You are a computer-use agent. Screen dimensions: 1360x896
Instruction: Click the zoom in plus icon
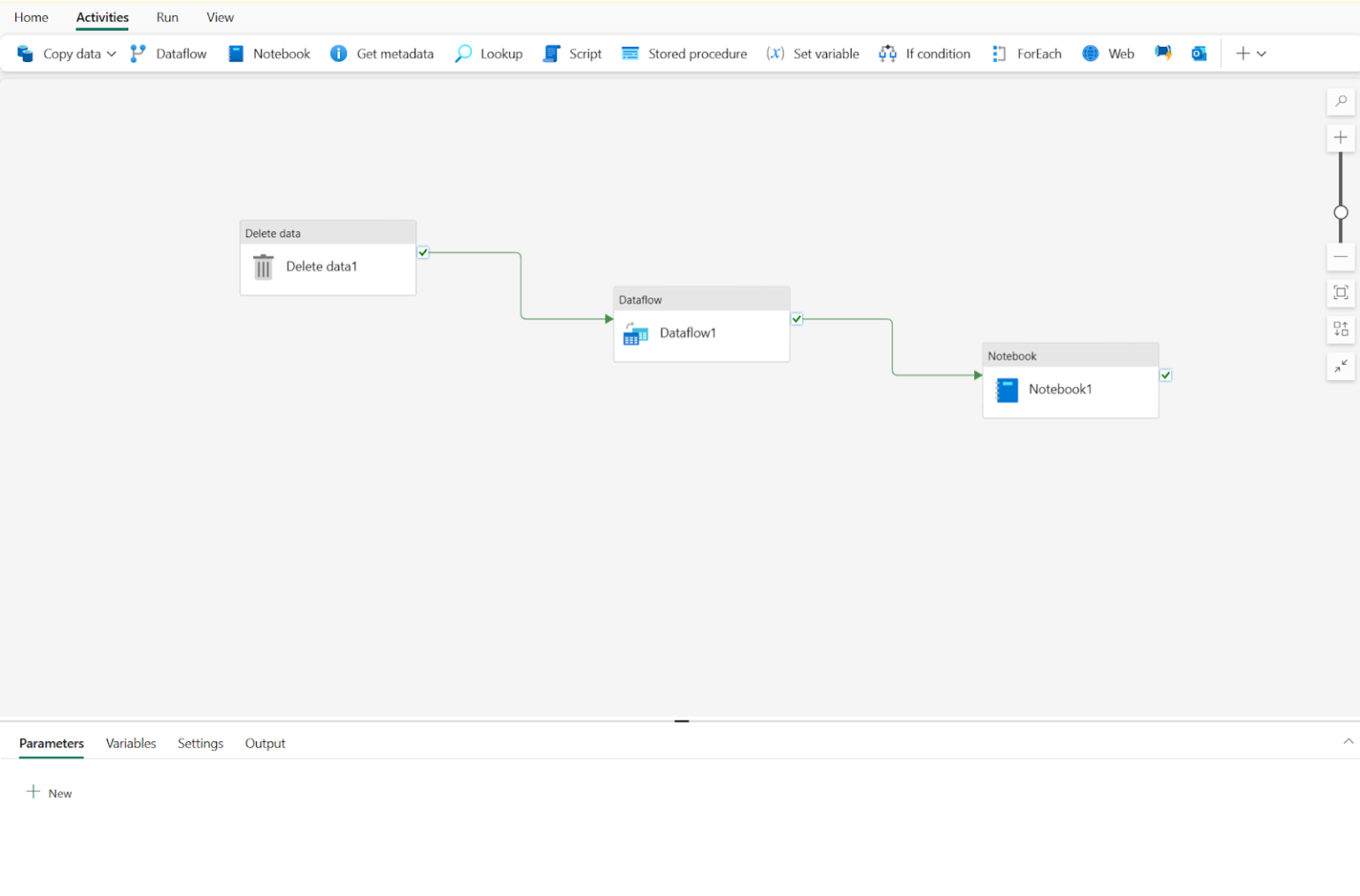click(1341, 137)
